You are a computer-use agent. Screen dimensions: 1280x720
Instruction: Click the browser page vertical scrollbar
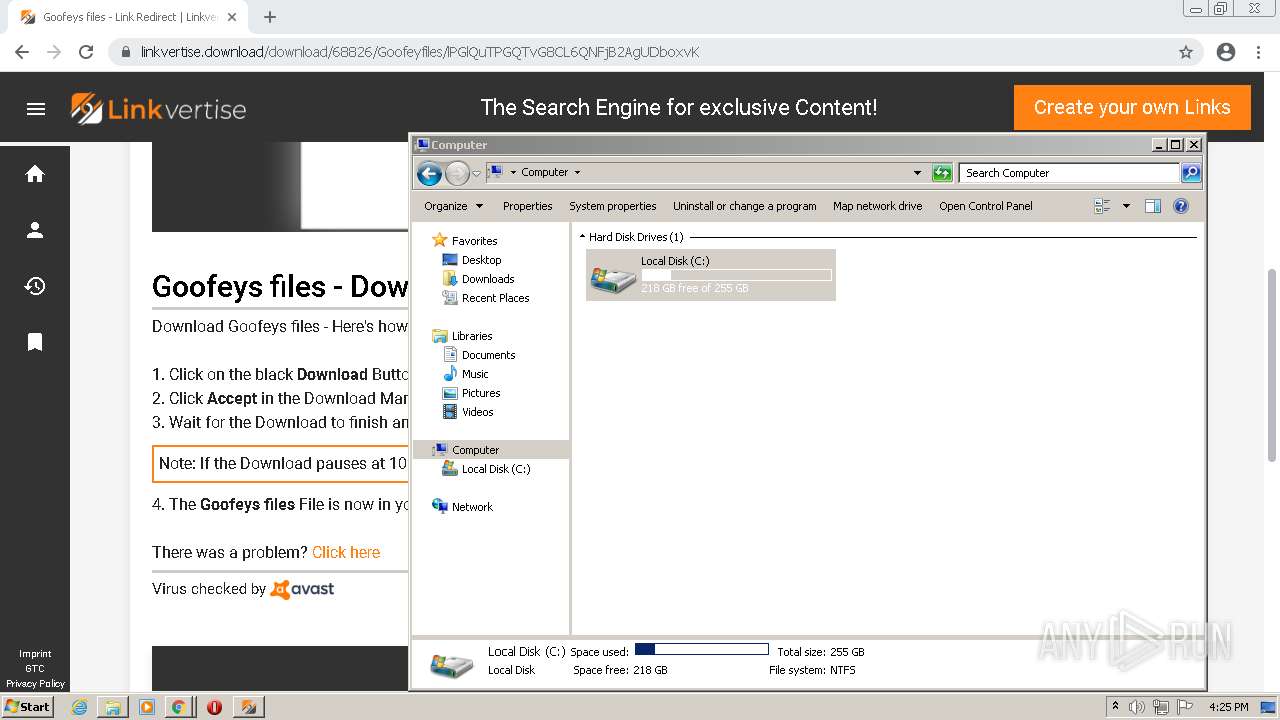point(1272,364)
